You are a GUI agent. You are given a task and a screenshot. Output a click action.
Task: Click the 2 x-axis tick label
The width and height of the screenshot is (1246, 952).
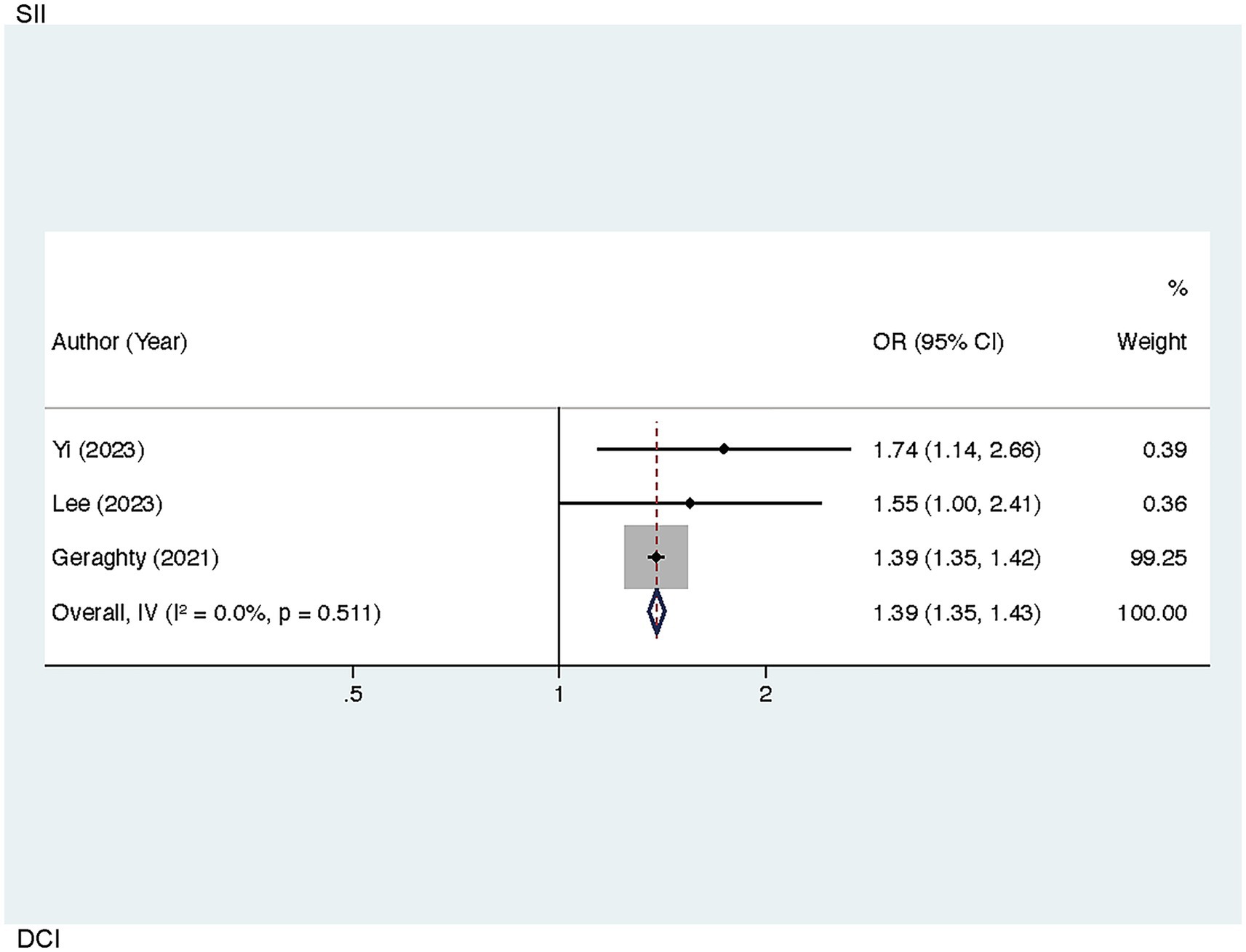pos(765,695)
